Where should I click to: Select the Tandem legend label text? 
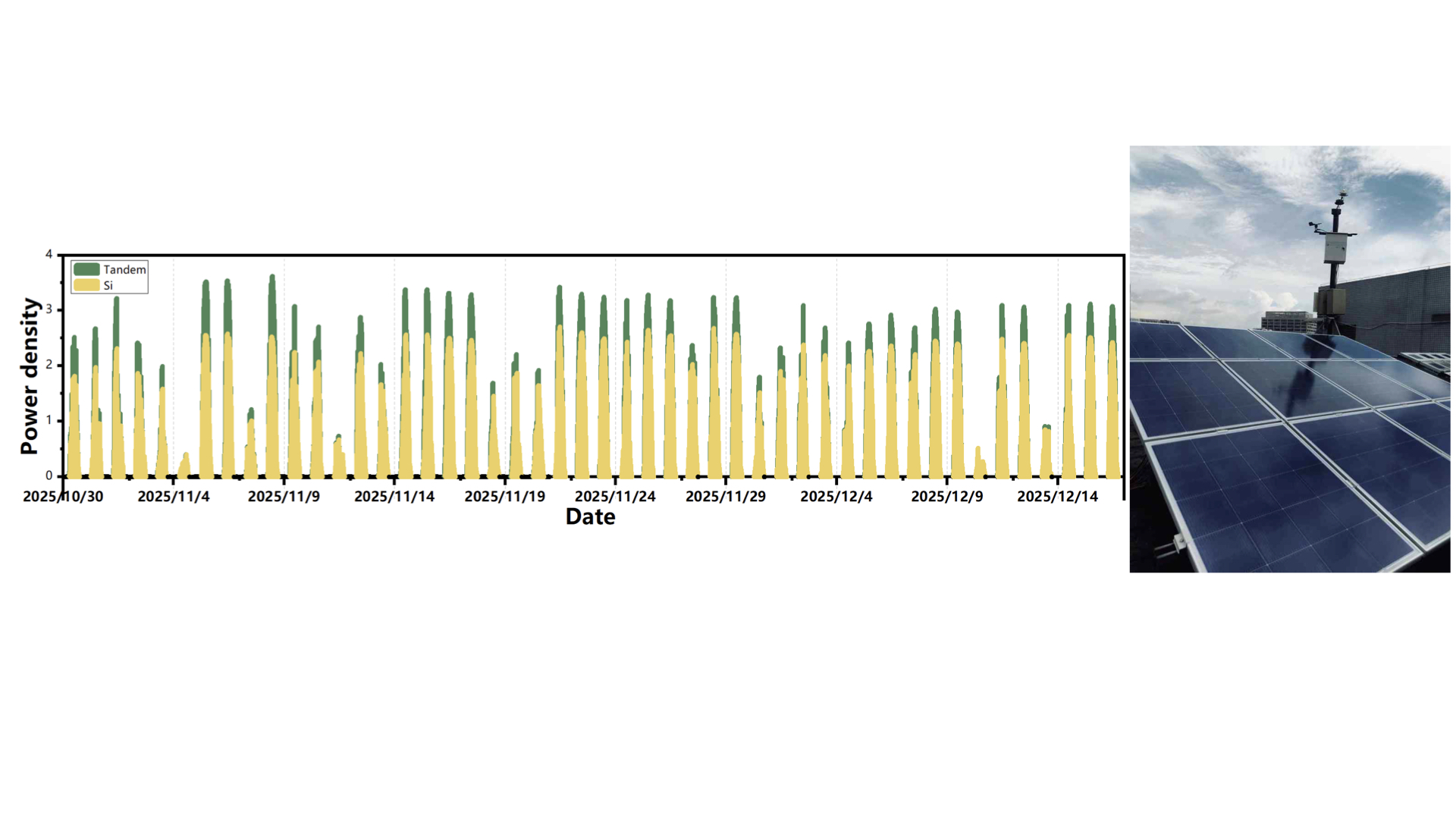coord(124,270)
